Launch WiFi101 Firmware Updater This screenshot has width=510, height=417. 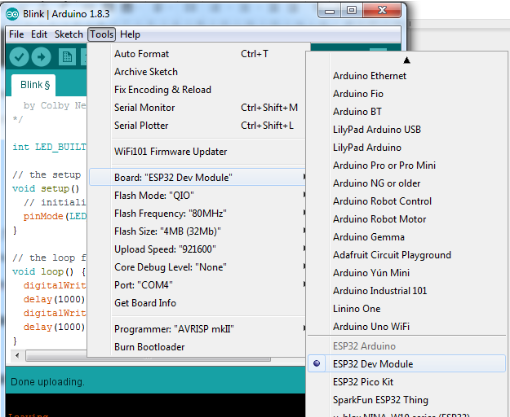coord(197,152)
